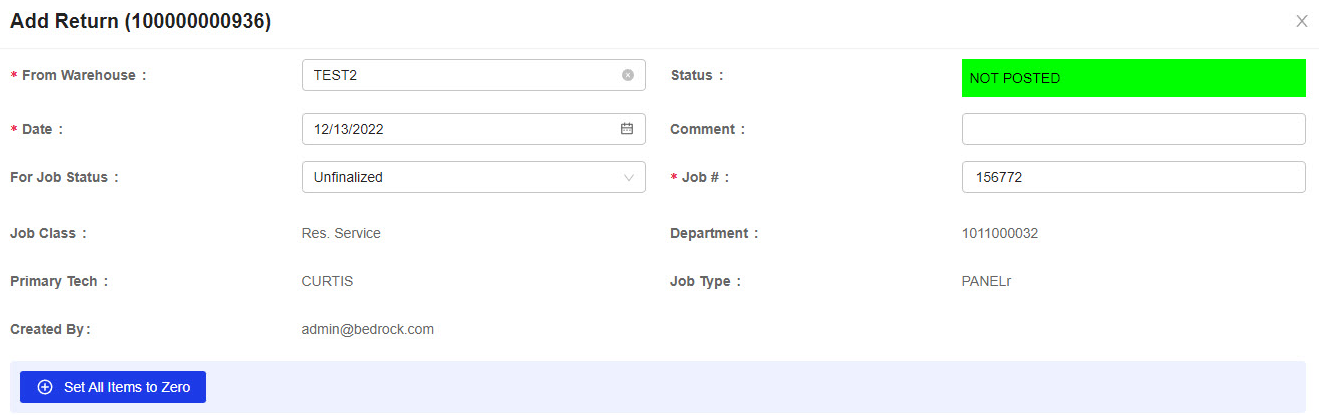Click the Department number 1011000032
This screenshot has width=1319, height=415.
pos(1000,233)
